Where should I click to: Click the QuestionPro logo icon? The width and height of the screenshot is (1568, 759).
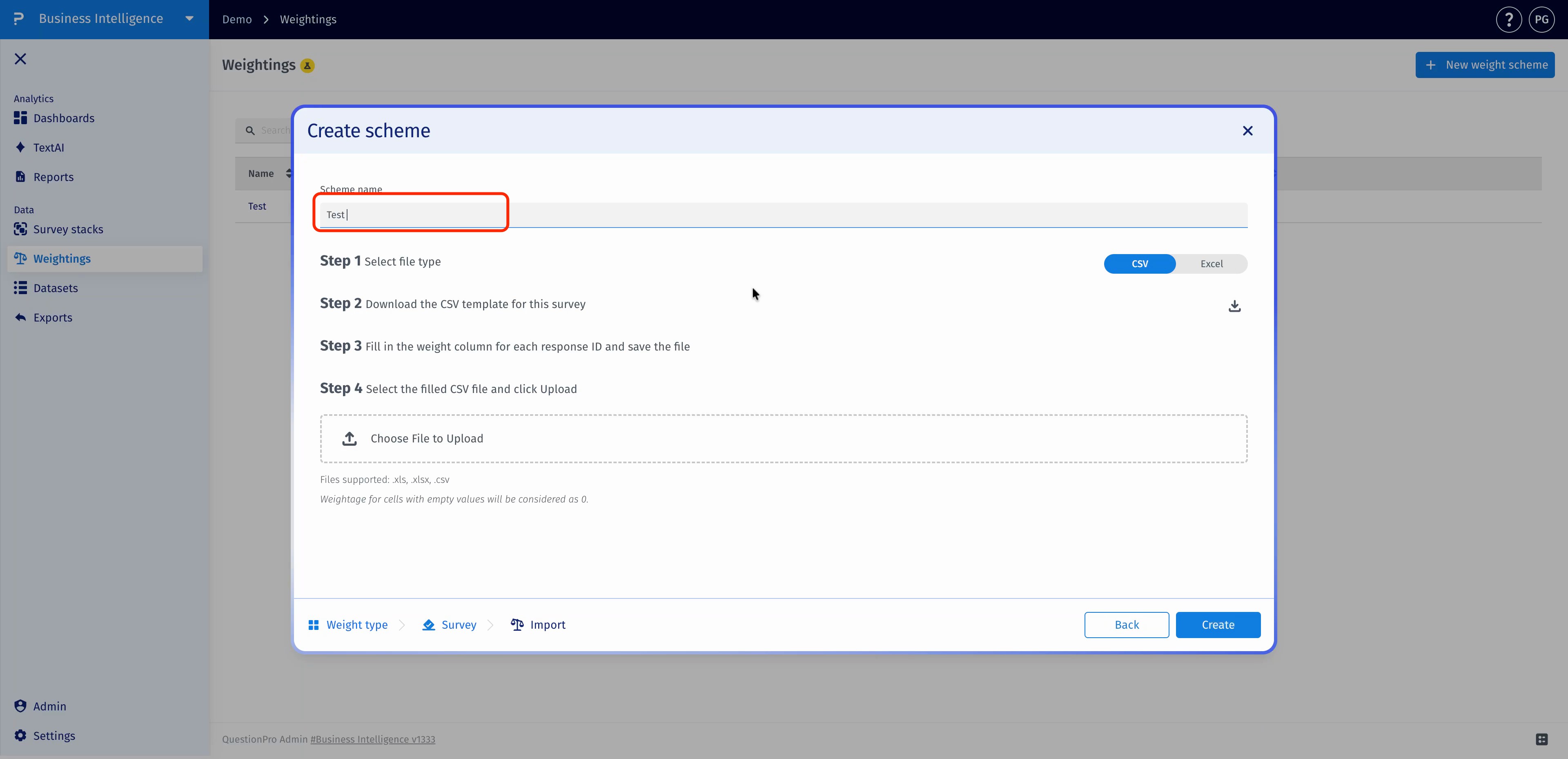(19, 19)
